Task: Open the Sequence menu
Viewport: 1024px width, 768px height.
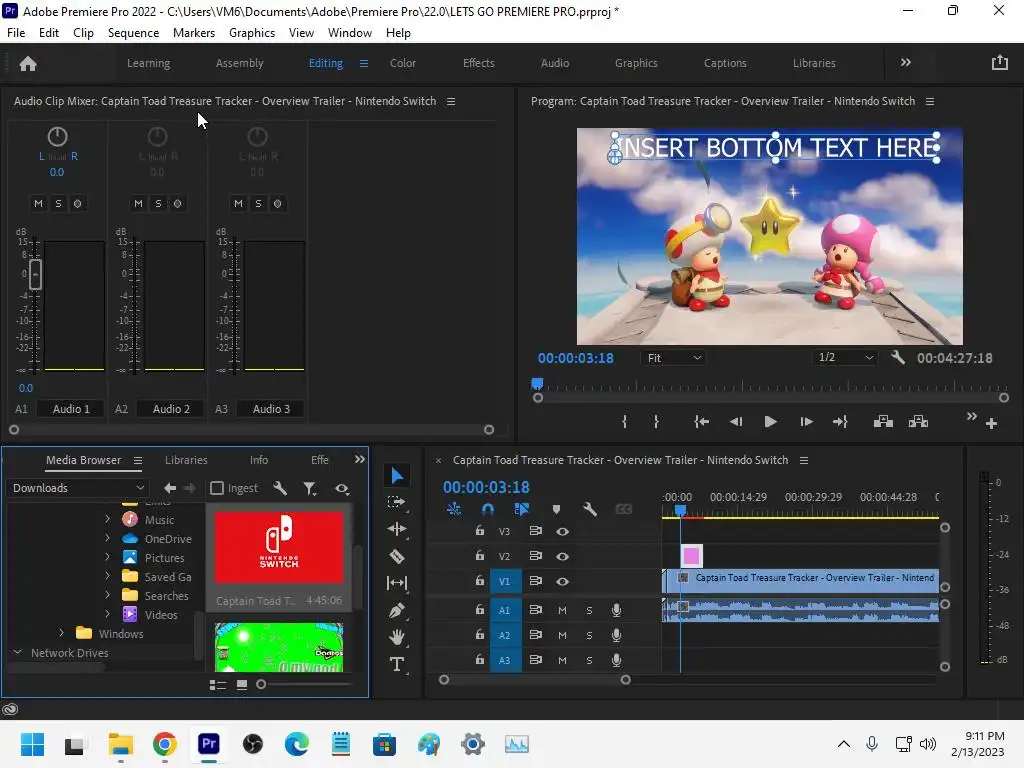Action: pos(133,32)
